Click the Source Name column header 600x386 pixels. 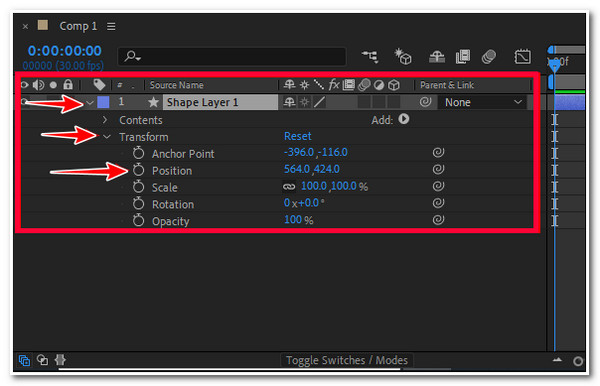coord(176,85)
